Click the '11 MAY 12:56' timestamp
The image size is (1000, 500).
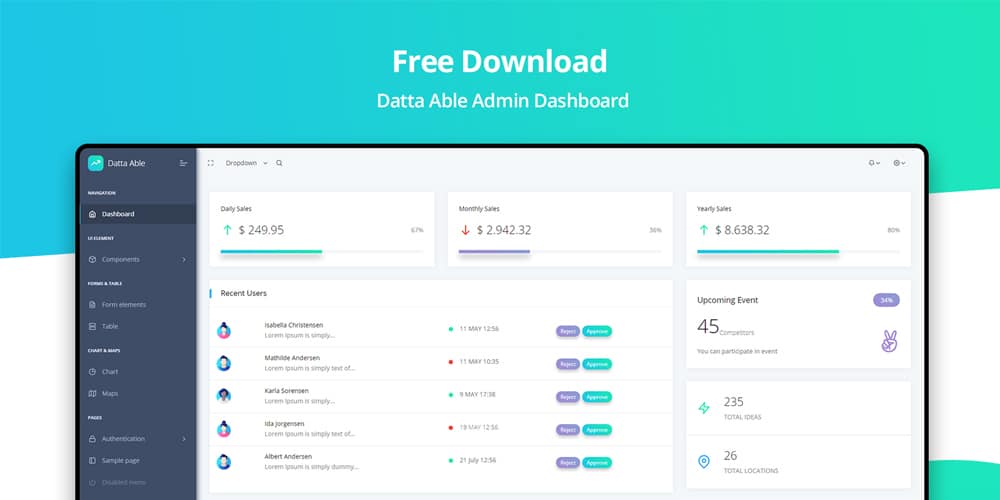tap(479, 329)
